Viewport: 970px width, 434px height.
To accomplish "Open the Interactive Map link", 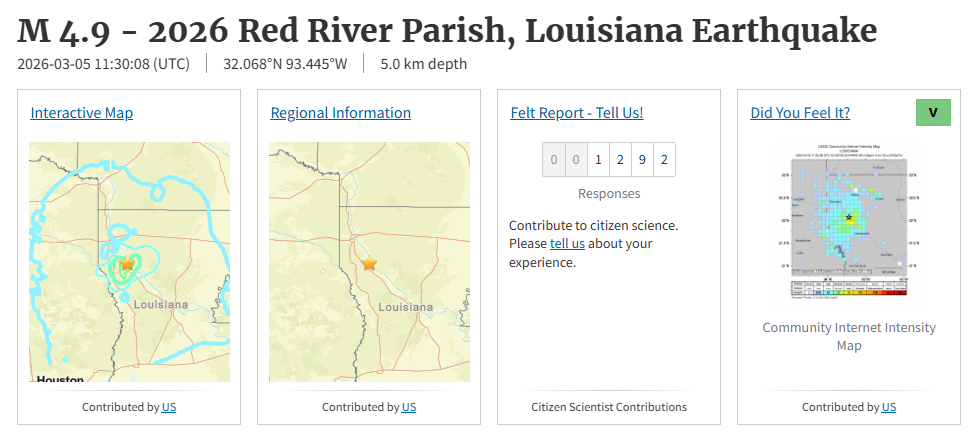I will 82,113.
